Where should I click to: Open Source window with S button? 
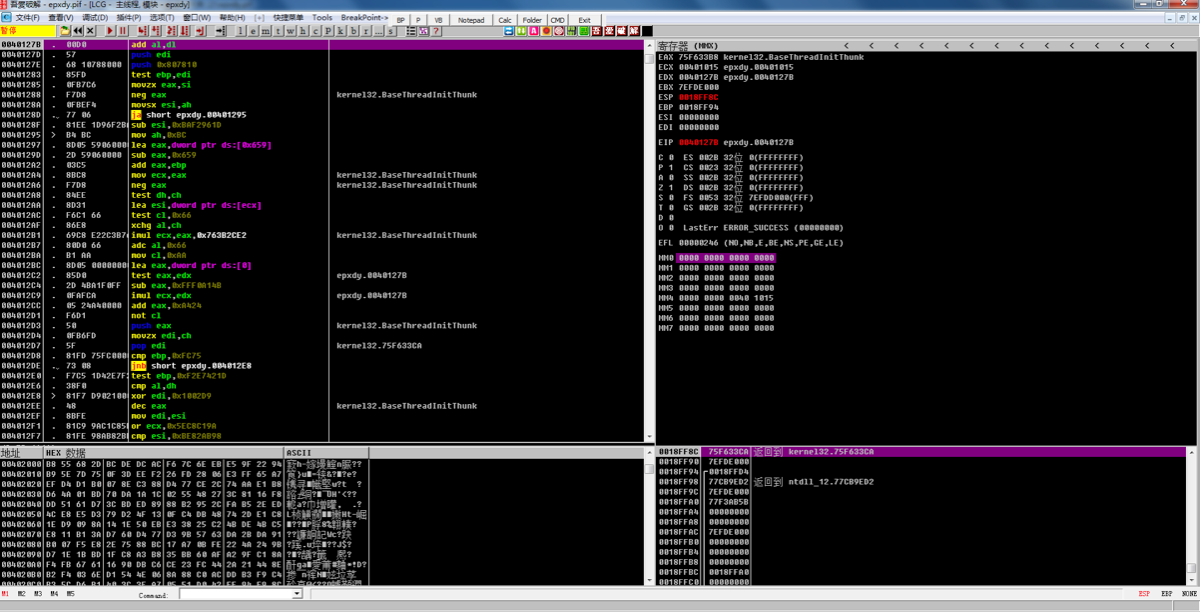click(390, 31)
